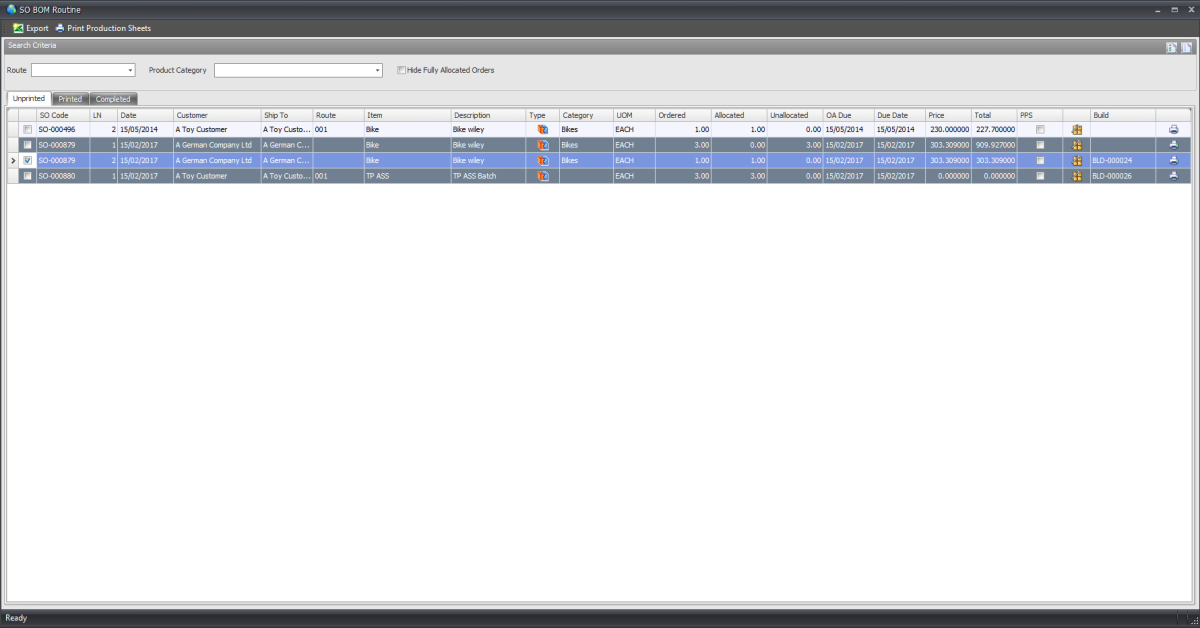The width and height of the screenshot is (1200, 628).
Task: Click the Print Production Sheets button
Action: point(109,28)
